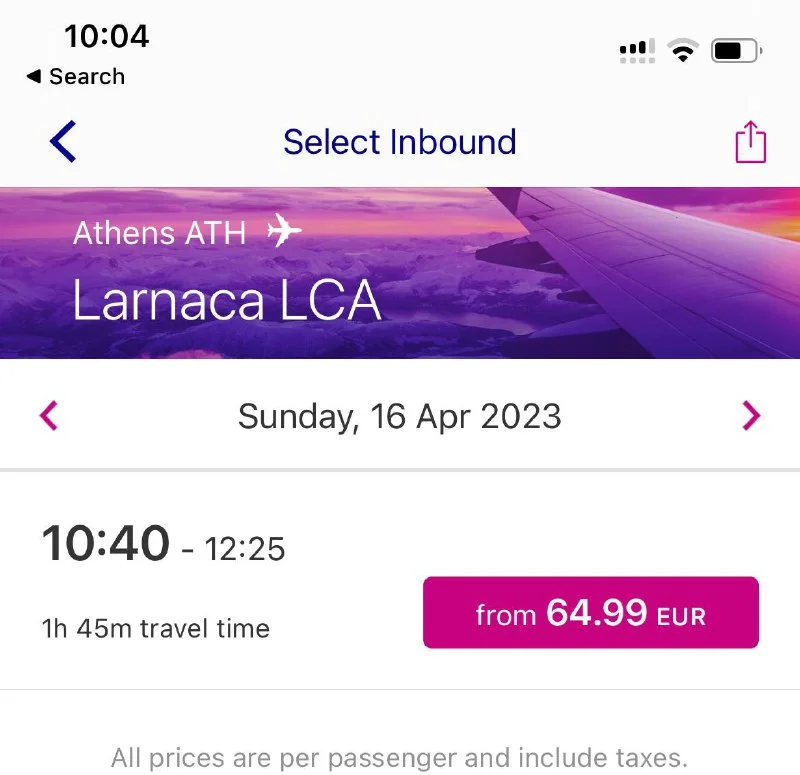
Task: Select the 10:40 departure time
Action: pos(105,544)
